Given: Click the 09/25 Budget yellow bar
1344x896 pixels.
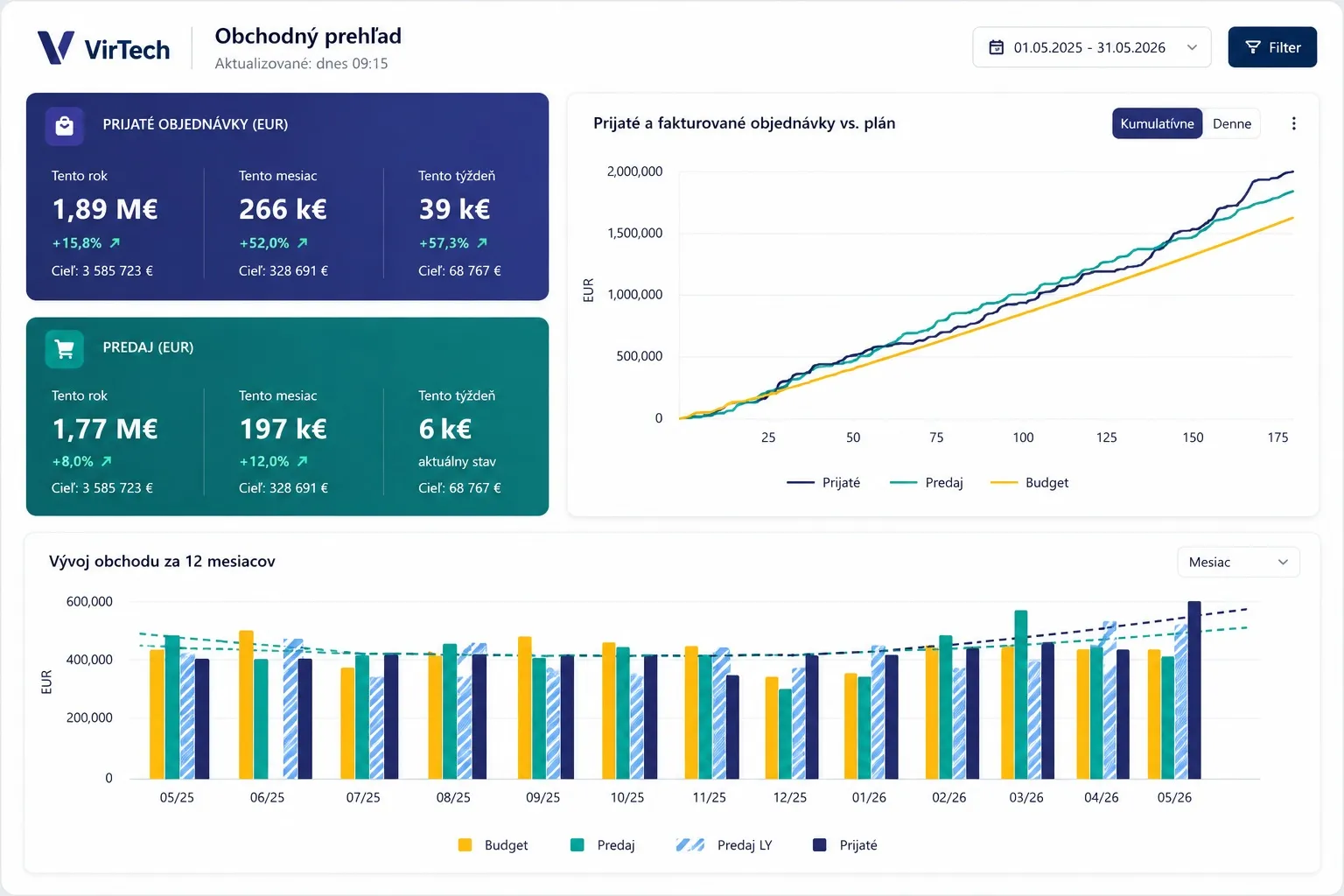Looking at the screenshot, I should click(525, 708).
